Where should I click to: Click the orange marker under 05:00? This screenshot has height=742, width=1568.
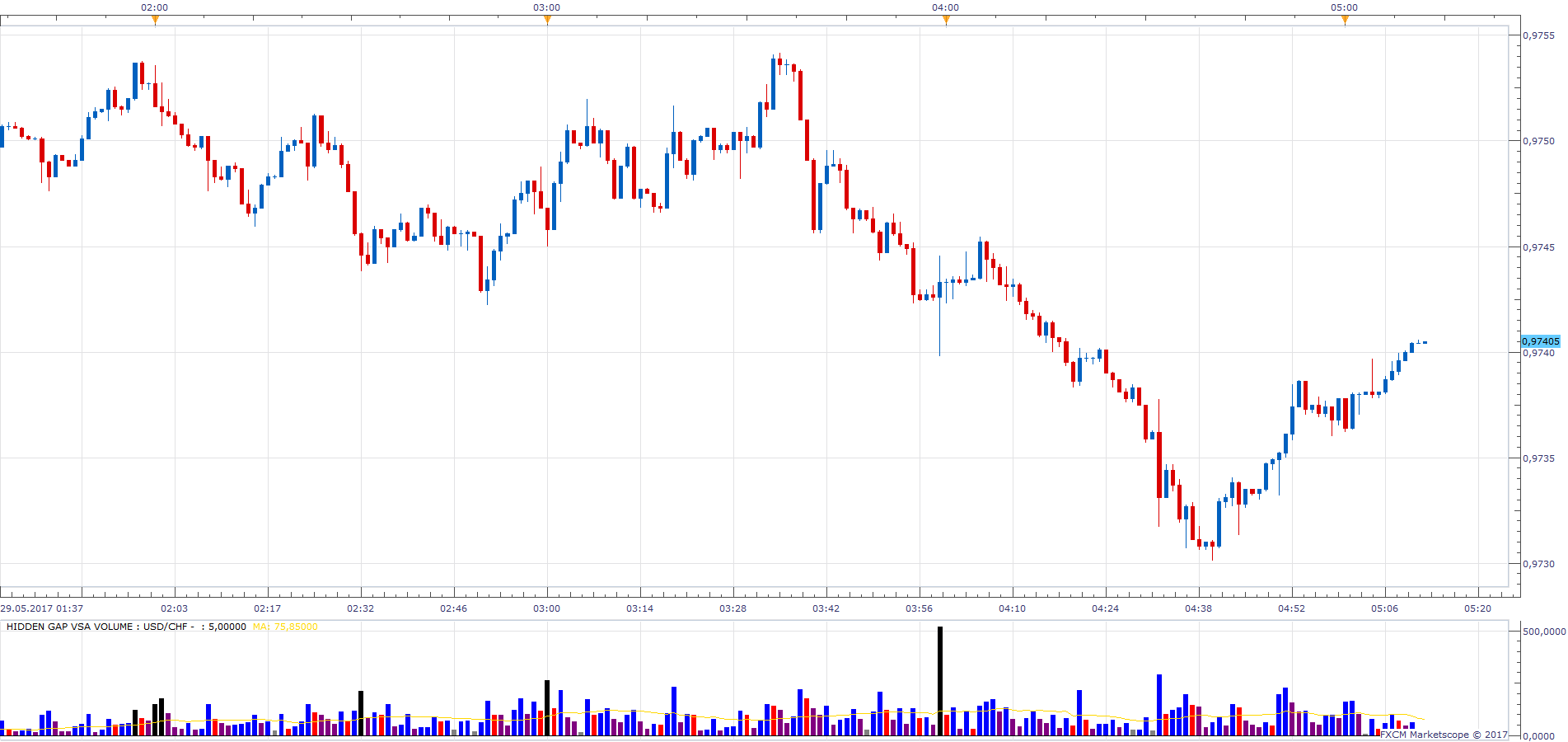[x=1345, y=21]
